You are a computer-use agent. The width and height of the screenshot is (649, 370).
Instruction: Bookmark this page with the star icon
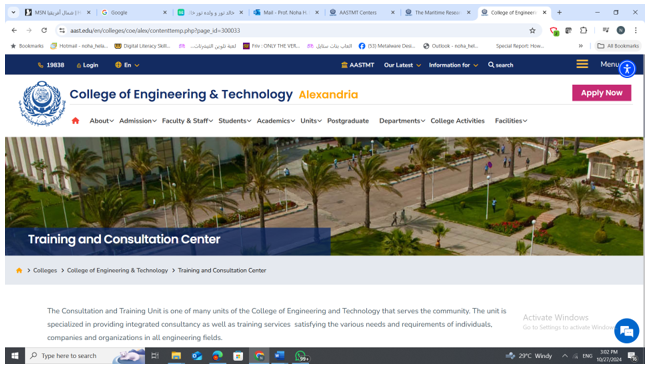click(x=532, y=30)
